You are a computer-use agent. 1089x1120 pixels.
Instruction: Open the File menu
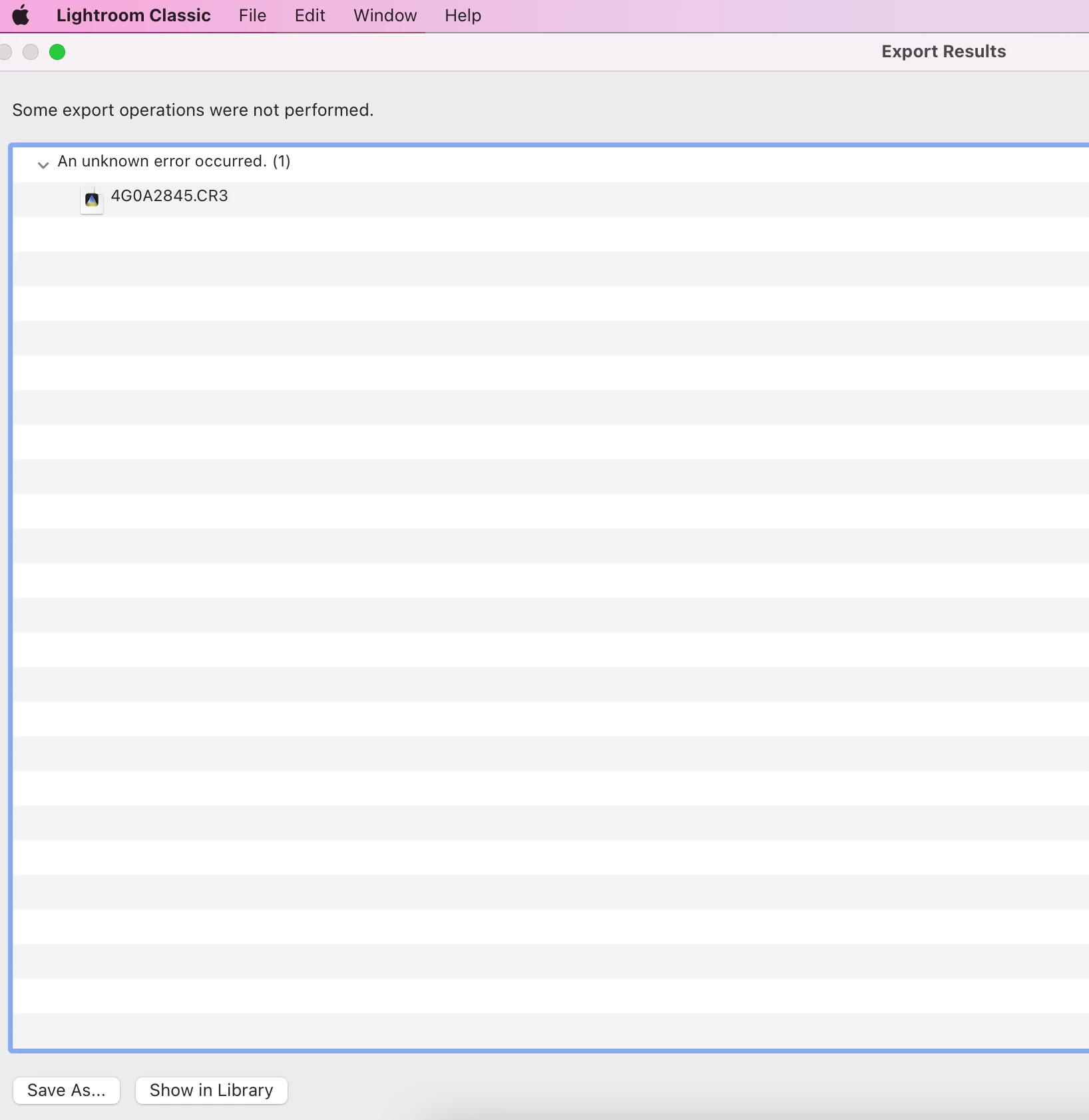(252, 15)
